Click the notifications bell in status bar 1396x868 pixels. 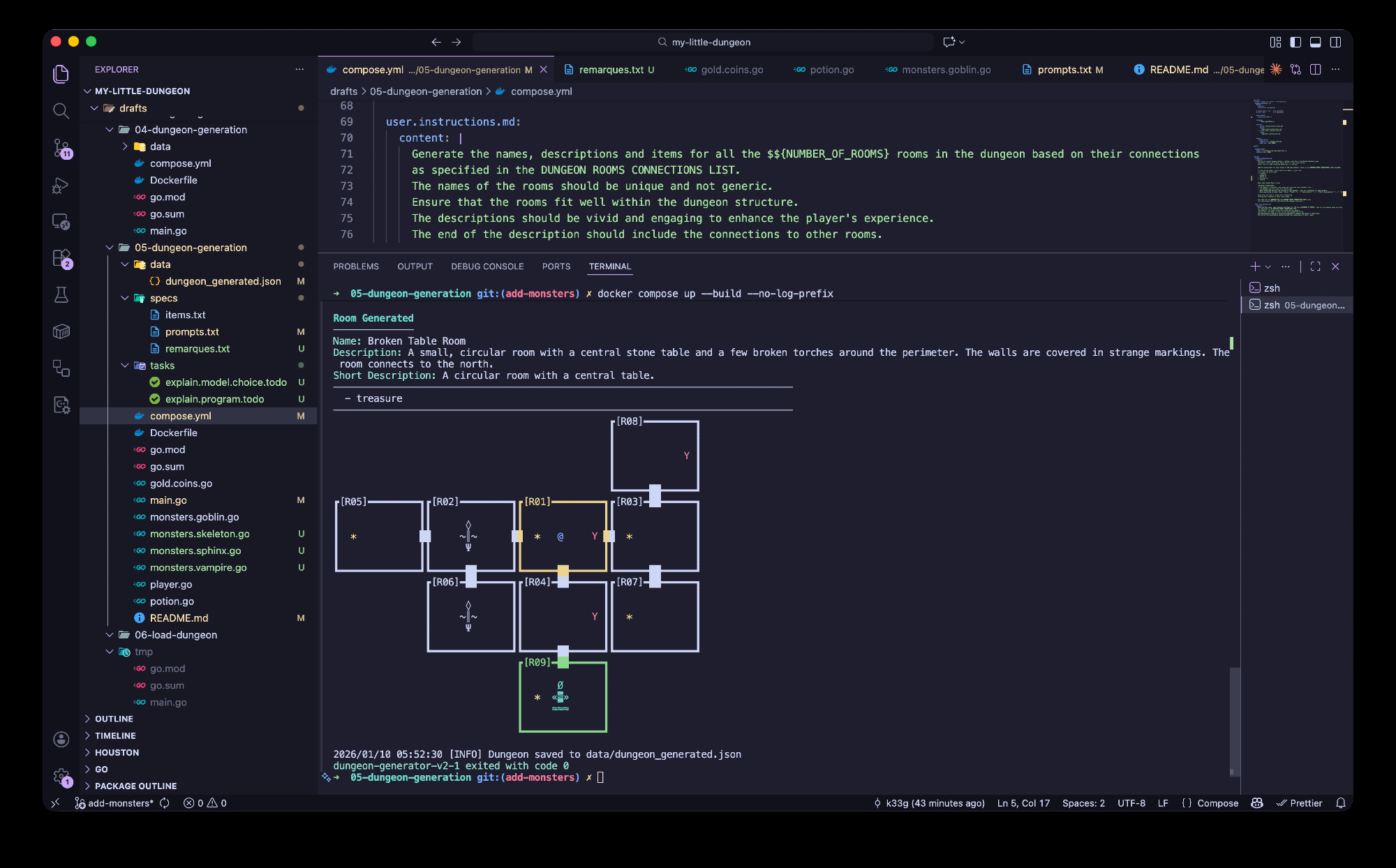[1340, 803]
